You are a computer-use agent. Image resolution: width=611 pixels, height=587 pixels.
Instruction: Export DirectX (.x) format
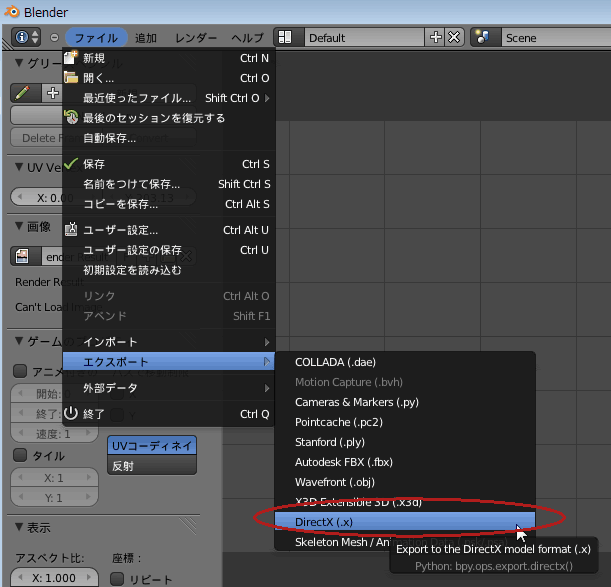tap(405, 522)
